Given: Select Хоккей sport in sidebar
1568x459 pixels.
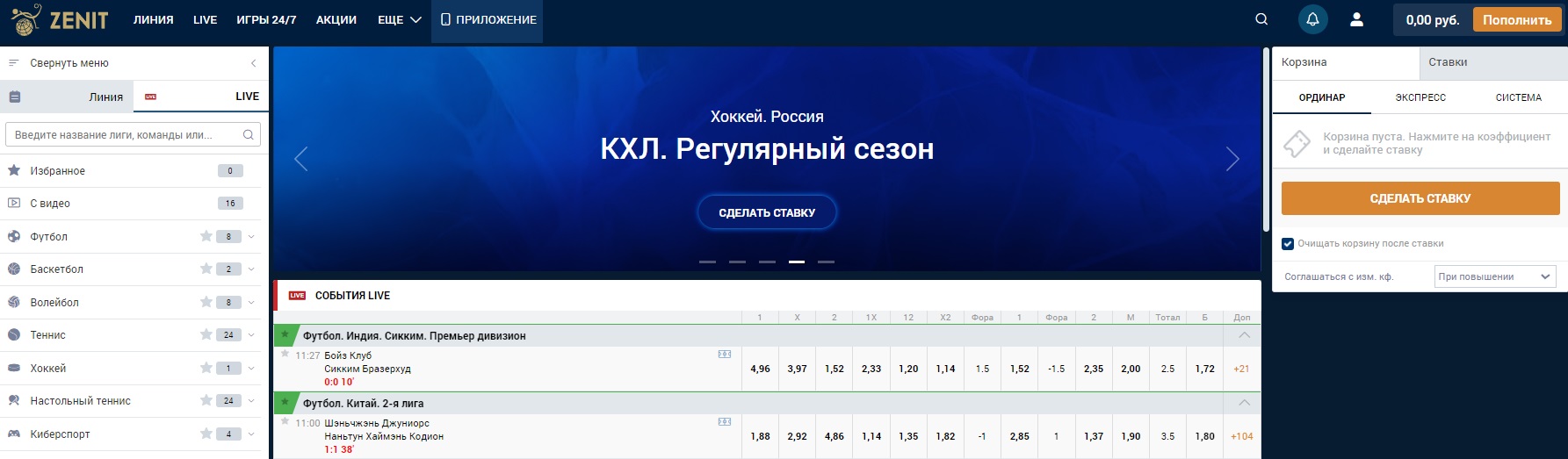Looking at the screenshot, I should [x=48, y=368].
